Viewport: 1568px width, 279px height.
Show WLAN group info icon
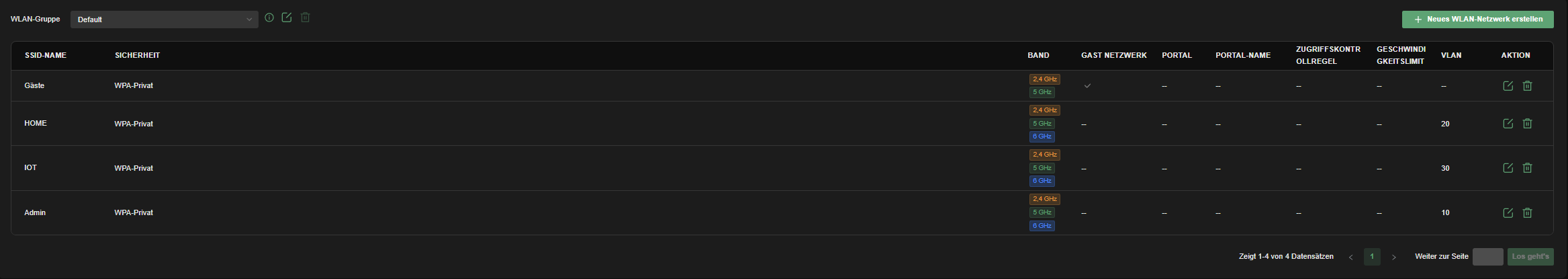coord(269,17)
